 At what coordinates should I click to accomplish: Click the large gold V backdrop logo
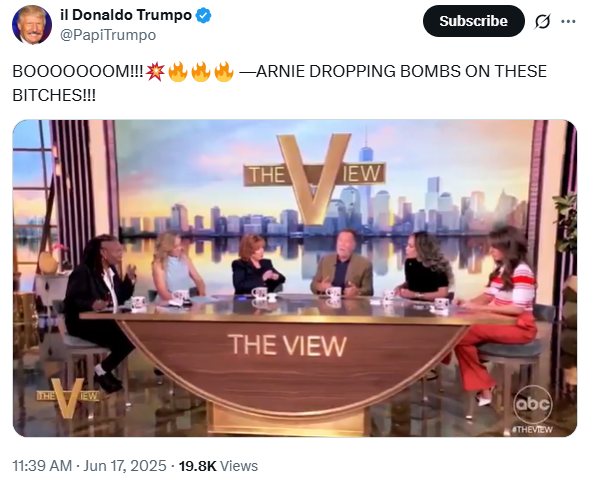315,178
